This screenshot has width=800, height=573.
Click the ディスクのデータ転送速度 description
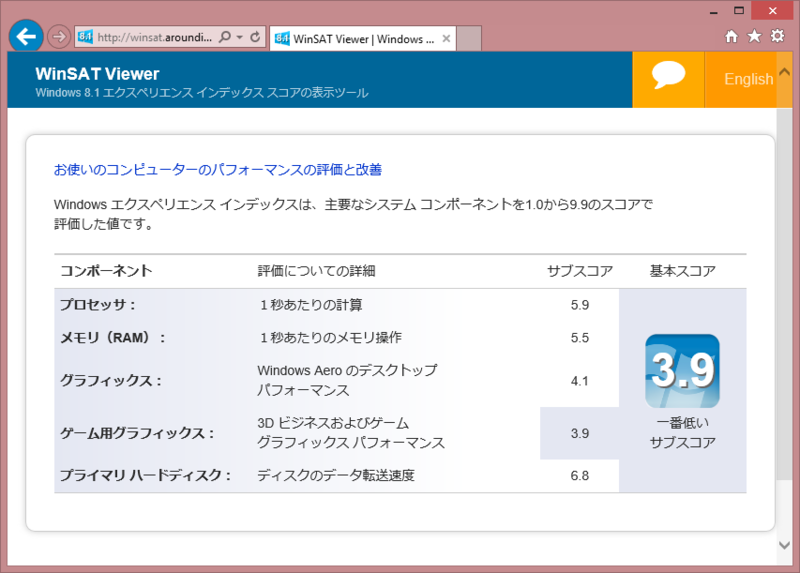point(336,476)
